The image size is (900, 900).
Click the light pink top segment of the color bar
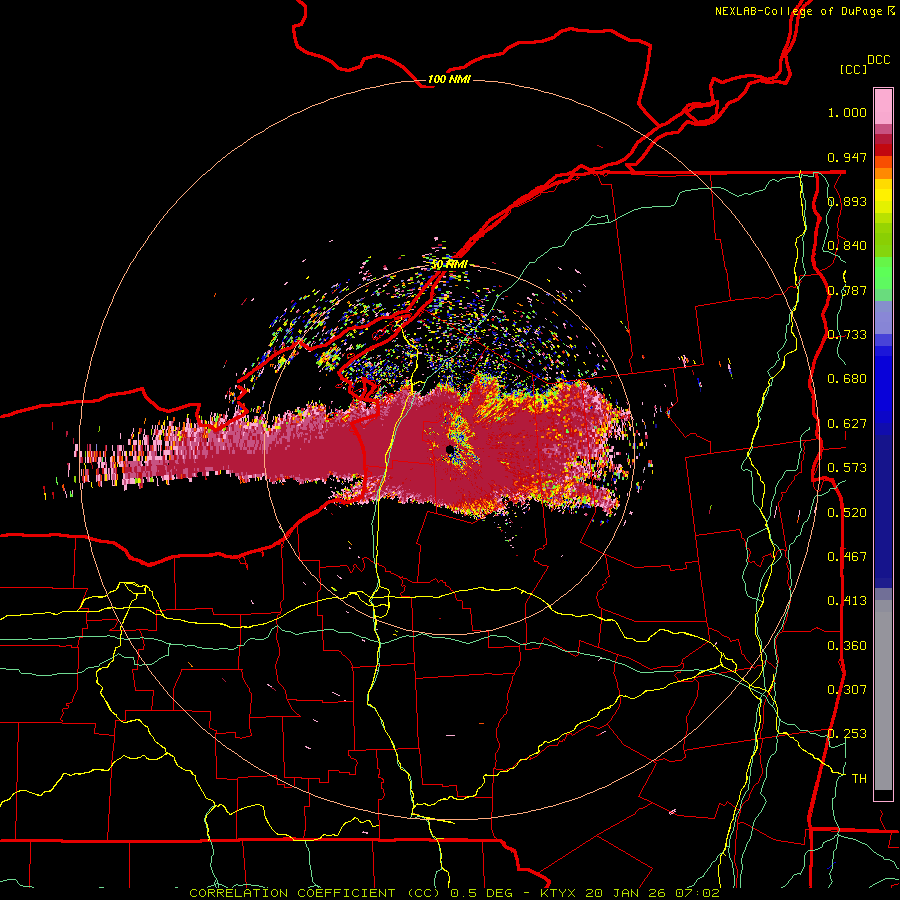coord(883,107)
